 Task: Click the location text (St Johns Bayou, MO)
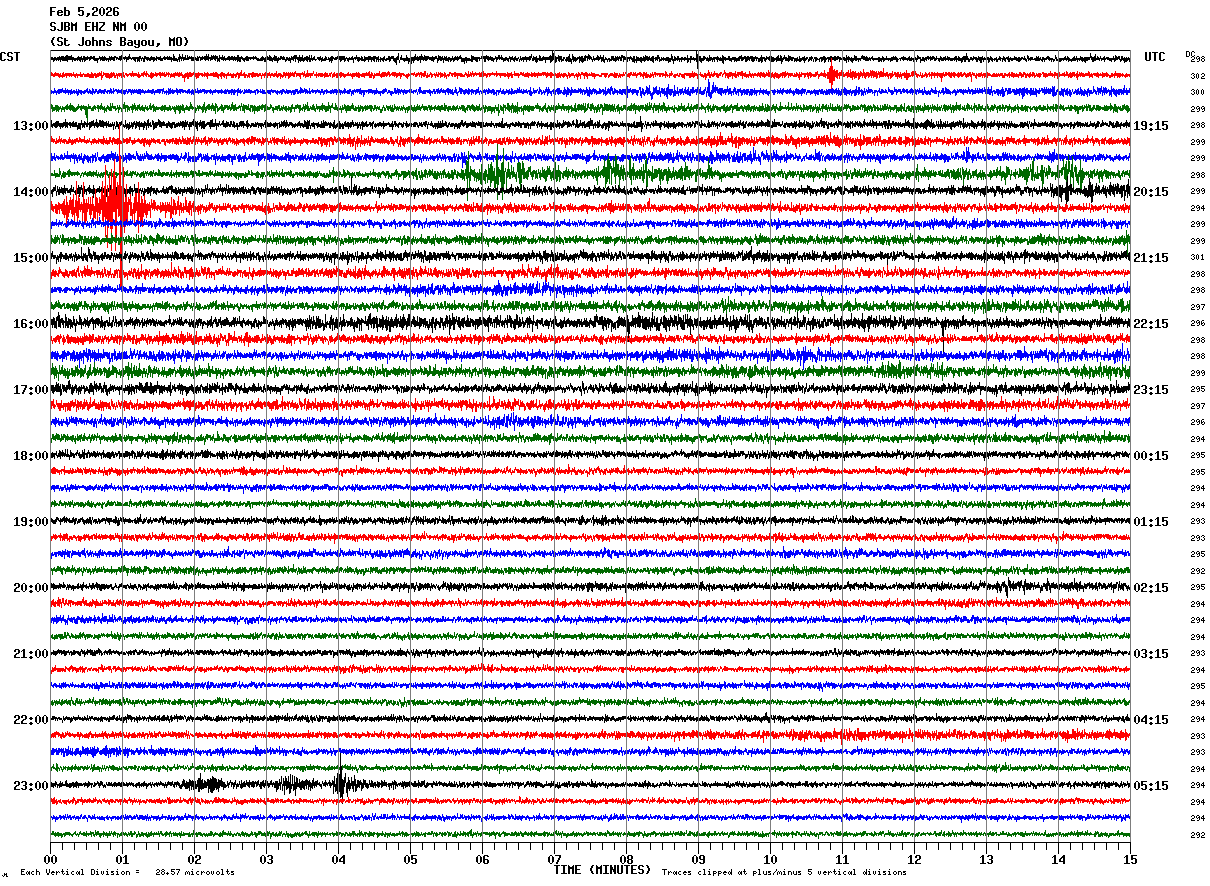point(119,42)
